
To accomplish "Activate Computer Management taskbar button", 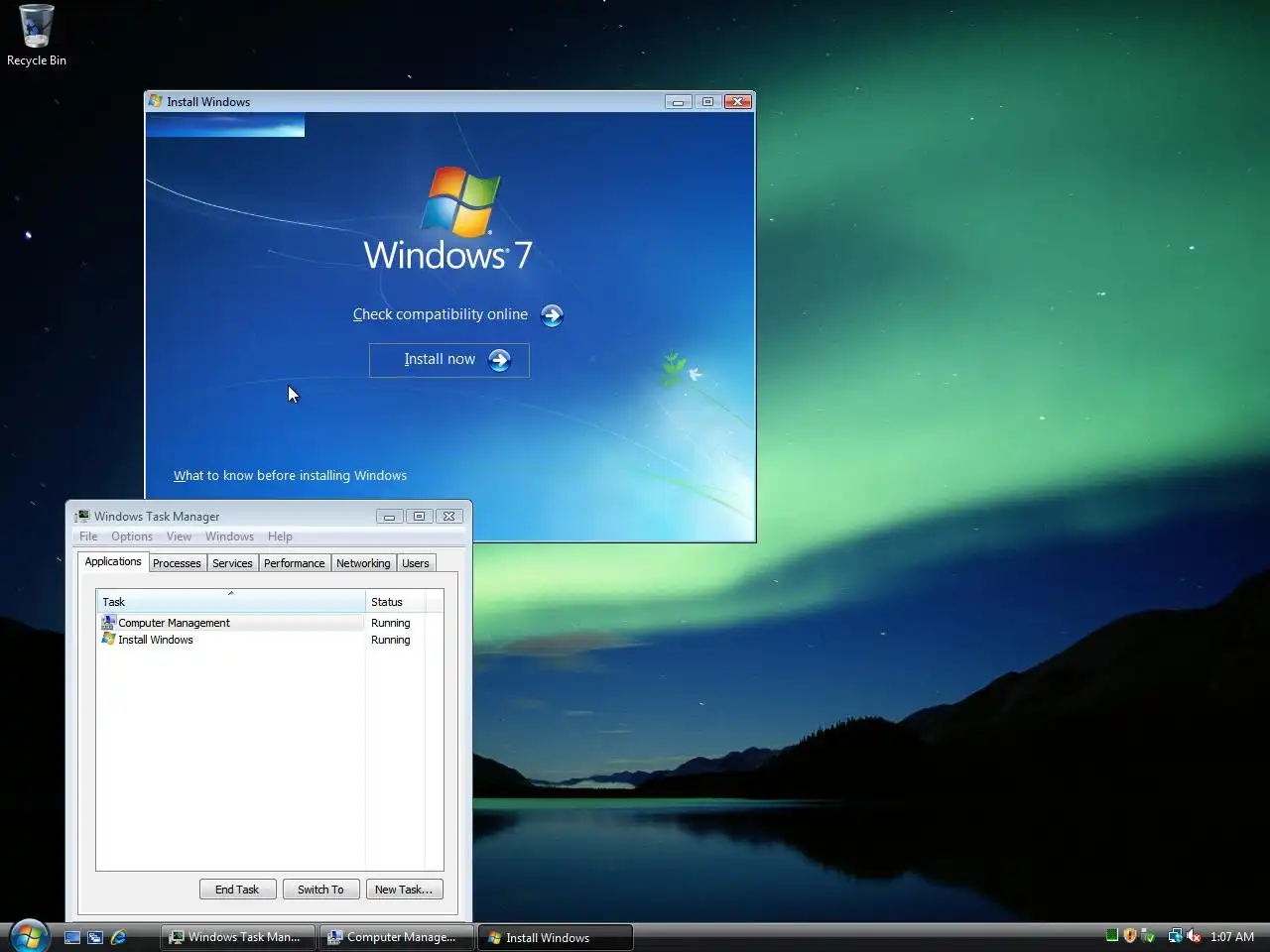I will 397,937.
